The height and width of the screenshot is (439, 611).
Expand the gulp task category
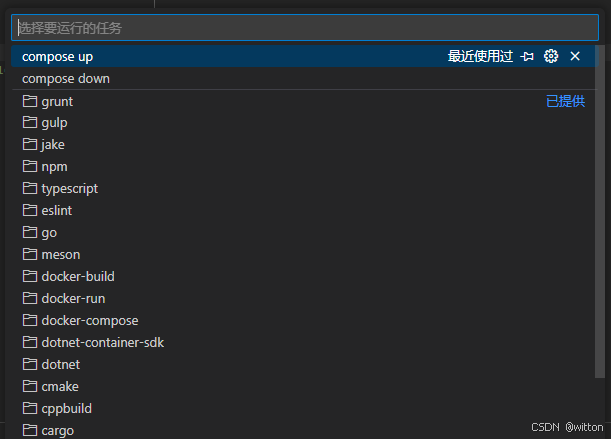[55, 123]
